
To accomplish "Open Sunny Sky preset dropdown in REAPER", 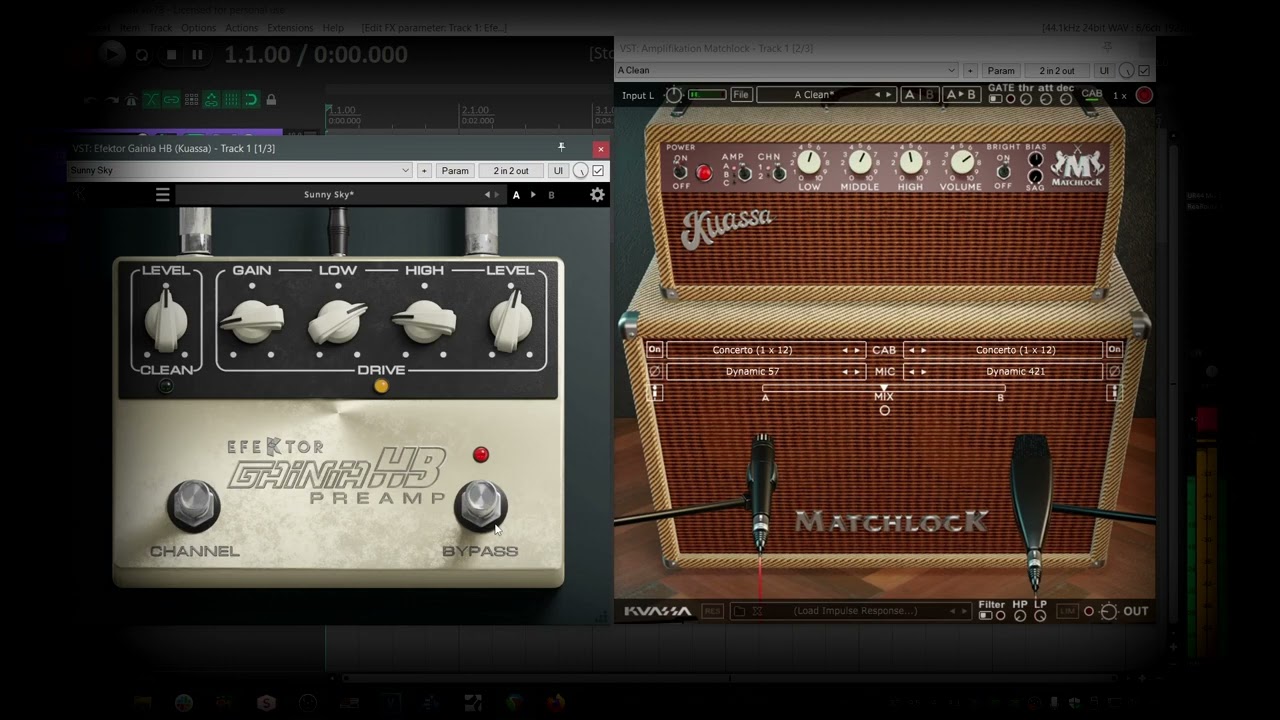I will (x=240, y=171).
